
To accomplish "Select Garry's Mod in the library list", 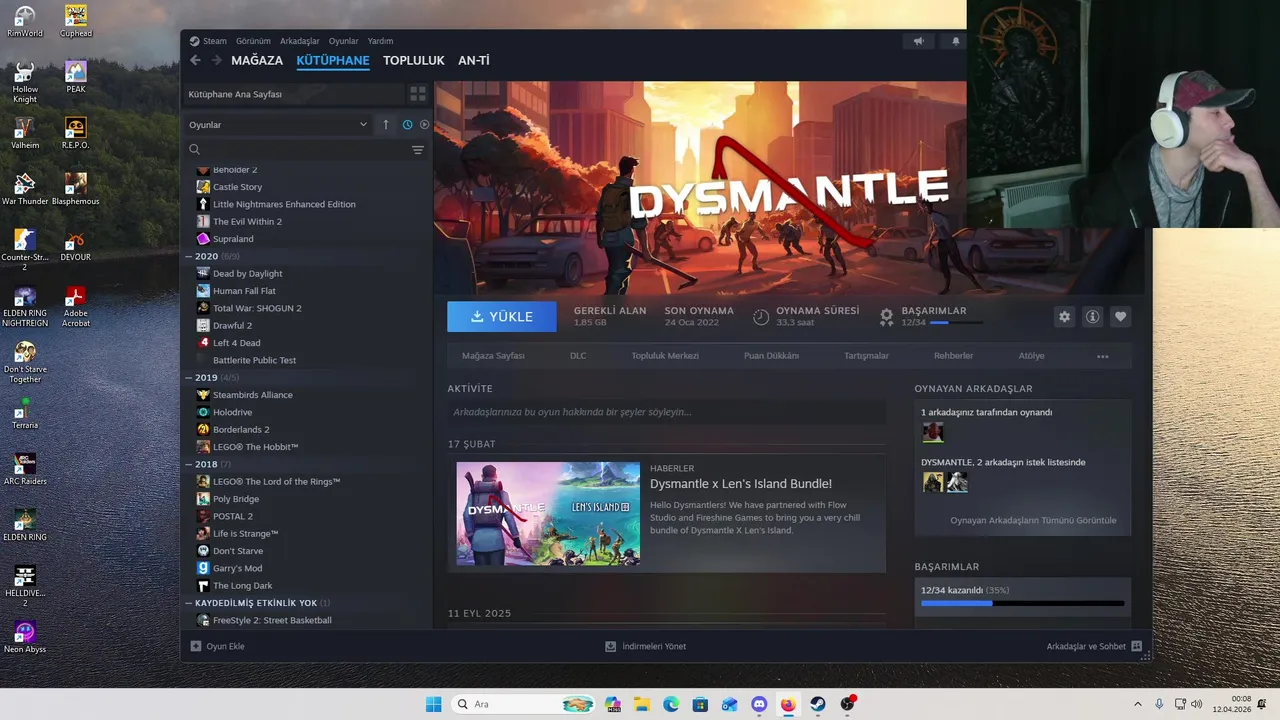I will [237, 568].
